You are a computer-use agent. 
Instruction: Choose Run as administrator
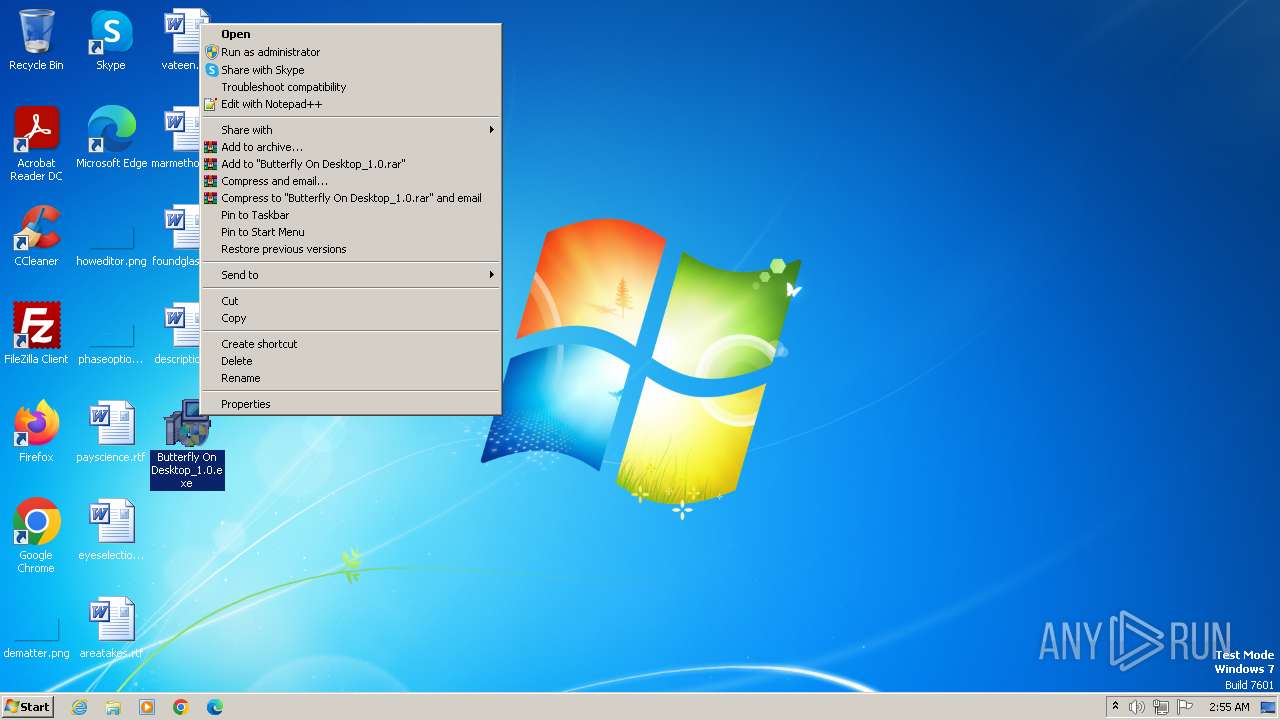(x=351, y=52)
